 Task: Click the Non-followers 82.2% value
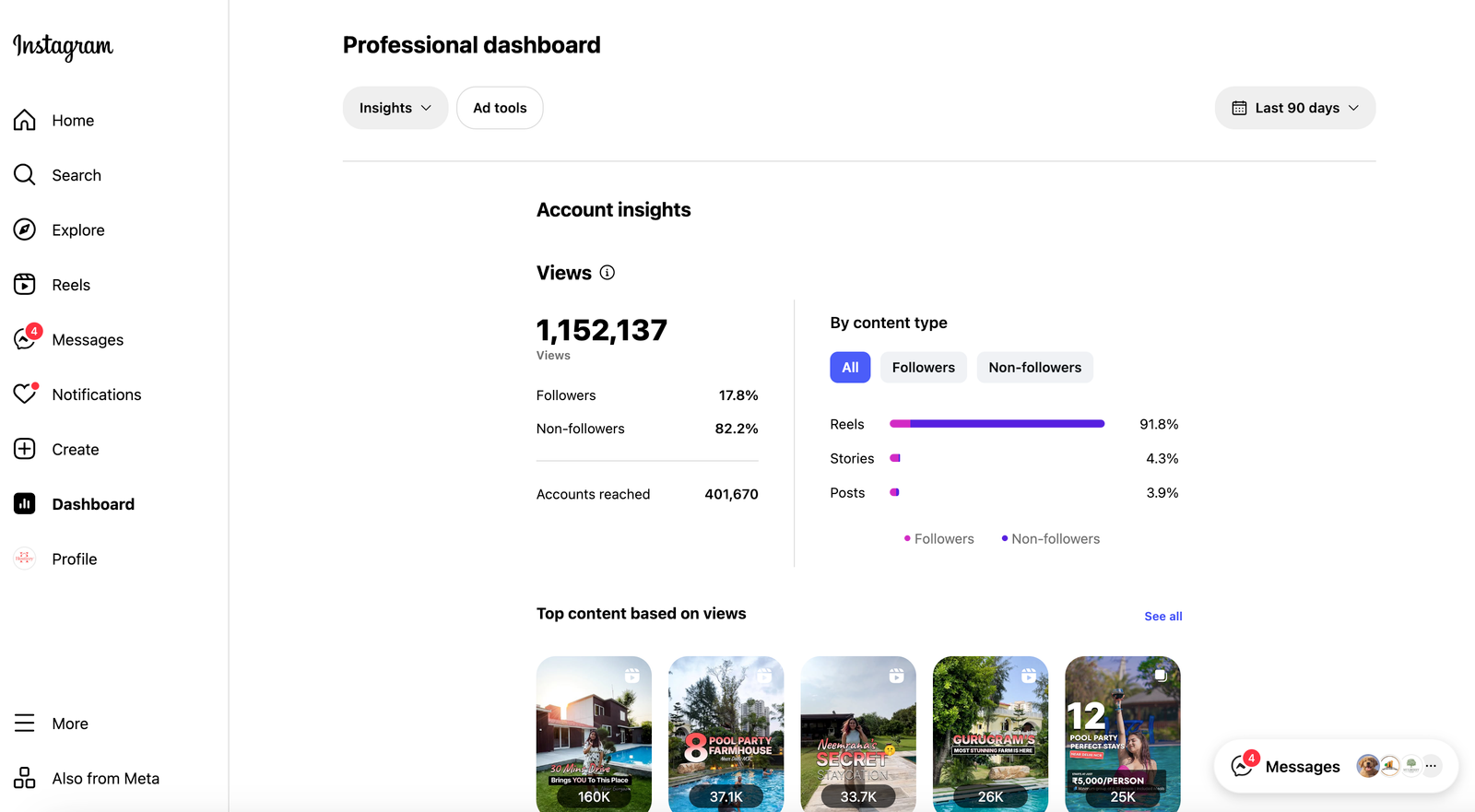737,429
